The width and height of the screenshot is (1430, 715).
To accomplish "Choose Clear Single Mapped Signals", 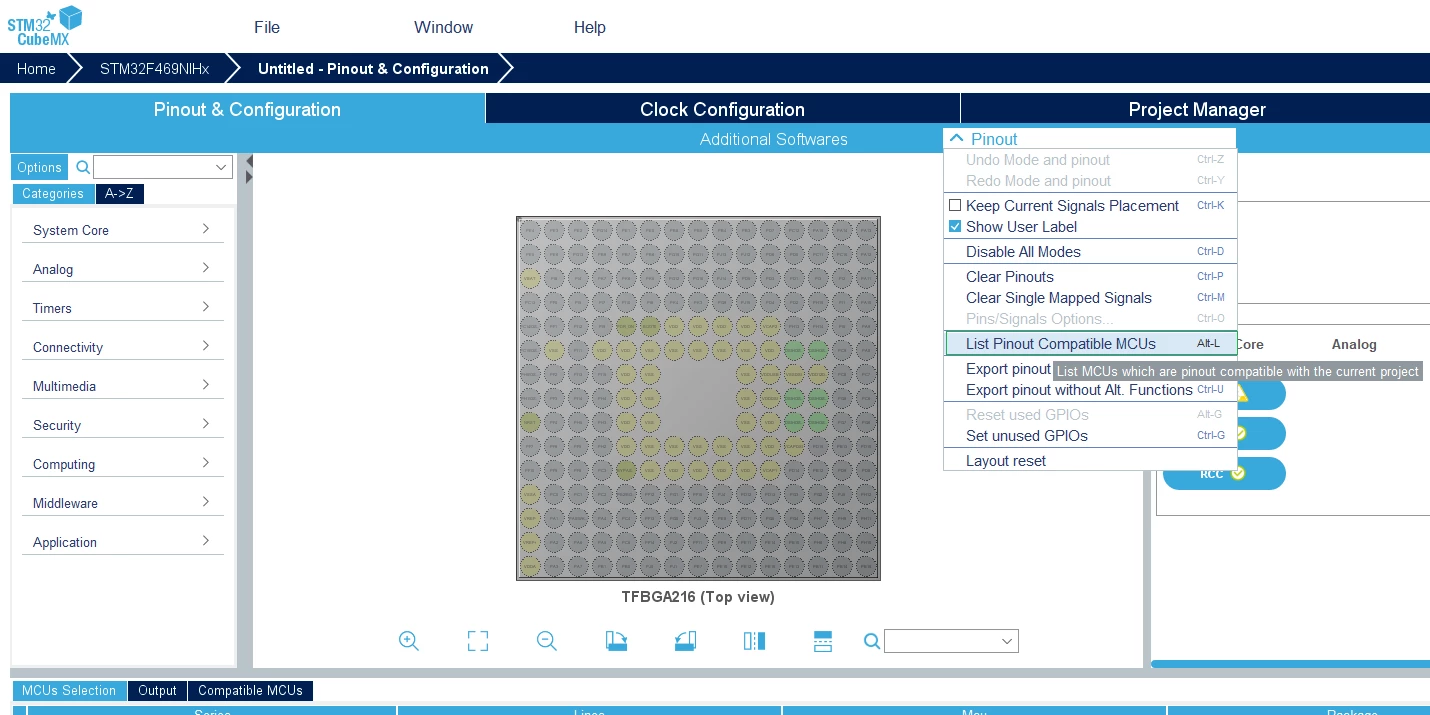I will pyautogui.click(x=1091, y=297).
